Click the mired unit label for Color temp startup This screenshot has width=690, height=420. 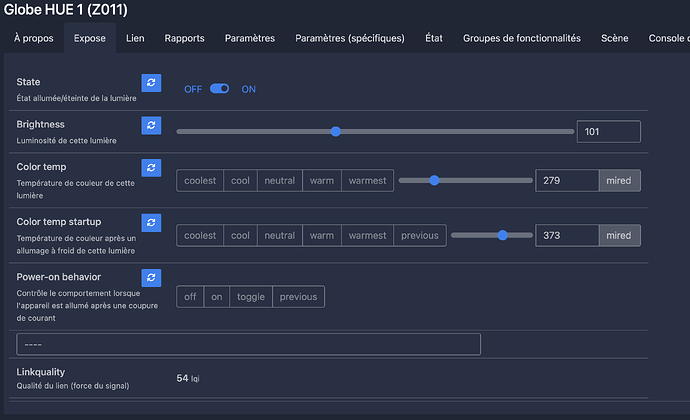point(619,236)
